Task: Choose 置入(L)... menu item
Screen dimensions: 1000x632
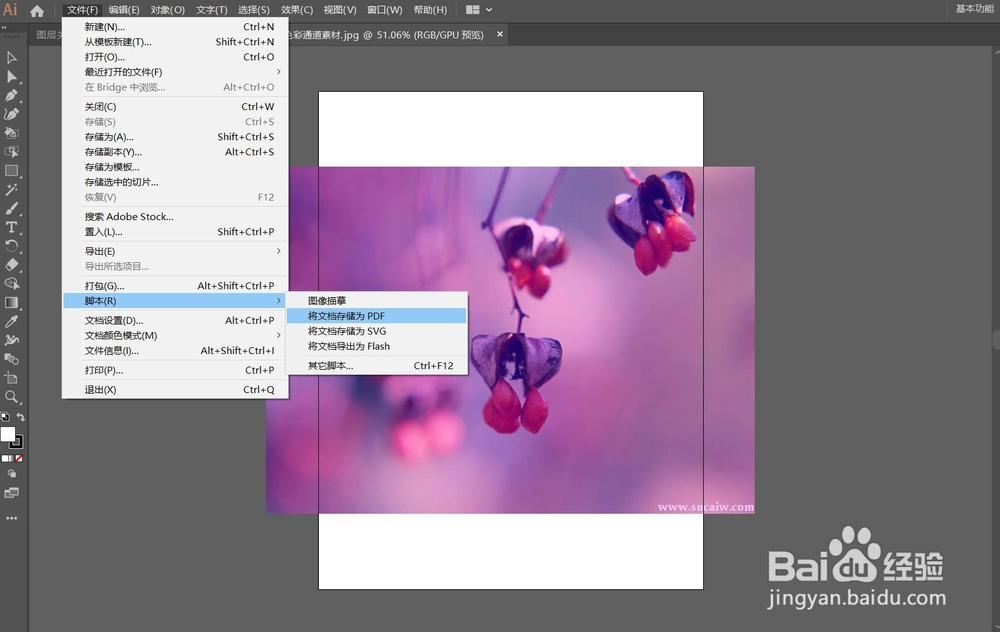Action: coord(175,232)
